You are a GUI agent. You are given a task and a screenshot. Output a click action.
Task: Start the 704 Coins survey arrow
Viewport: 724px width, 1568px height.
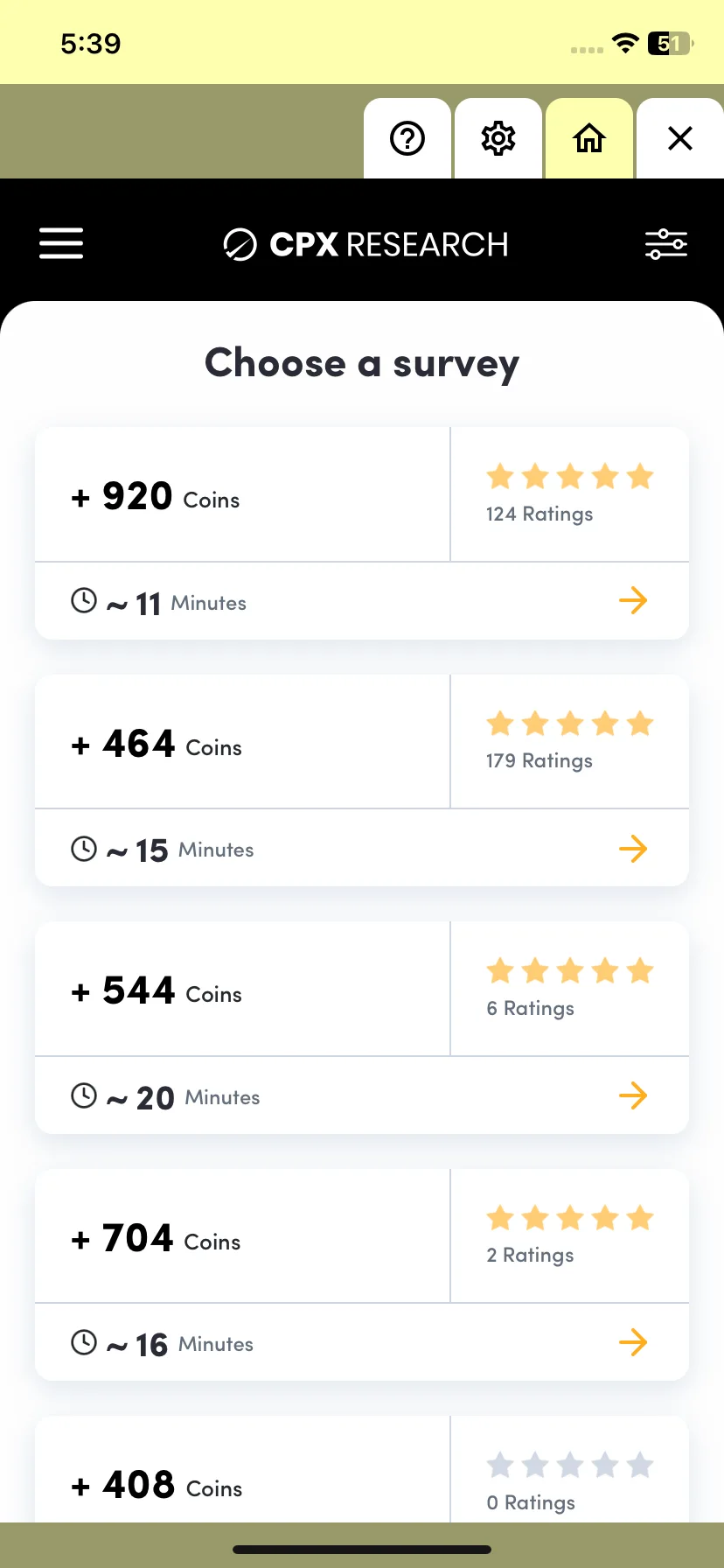(x=633, y=1342)
